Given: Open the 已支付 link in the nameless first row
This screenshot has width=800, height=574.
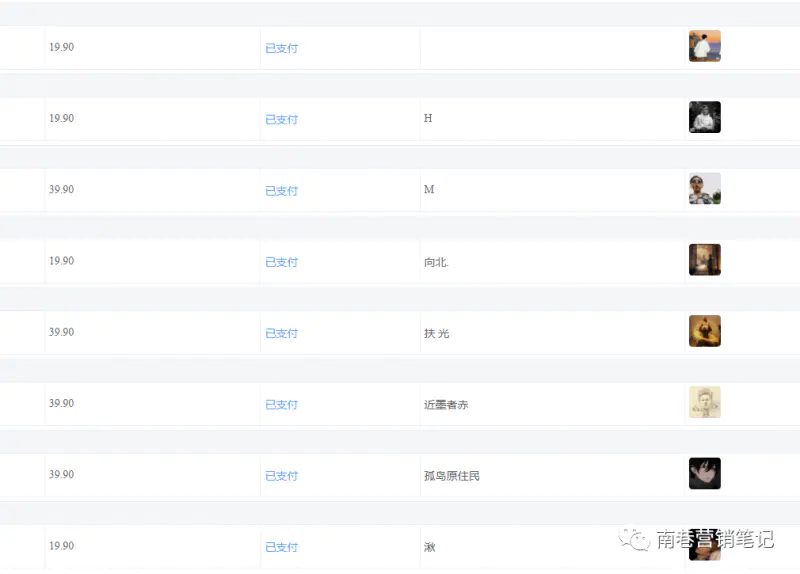Looking at the screenshot, I should (282, 48).
